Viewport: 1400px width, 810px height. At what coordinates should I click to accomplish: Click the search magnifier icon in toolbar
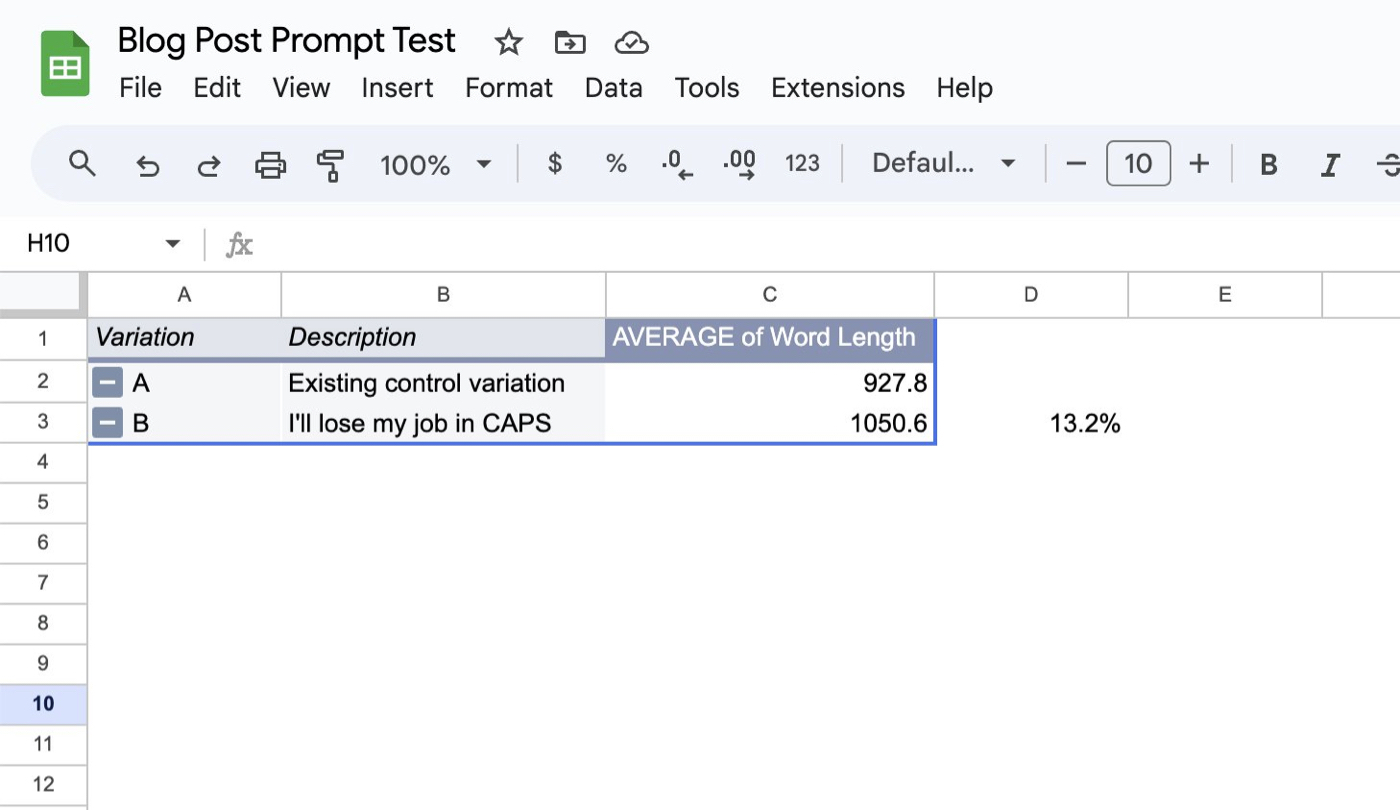click(82, 164)
